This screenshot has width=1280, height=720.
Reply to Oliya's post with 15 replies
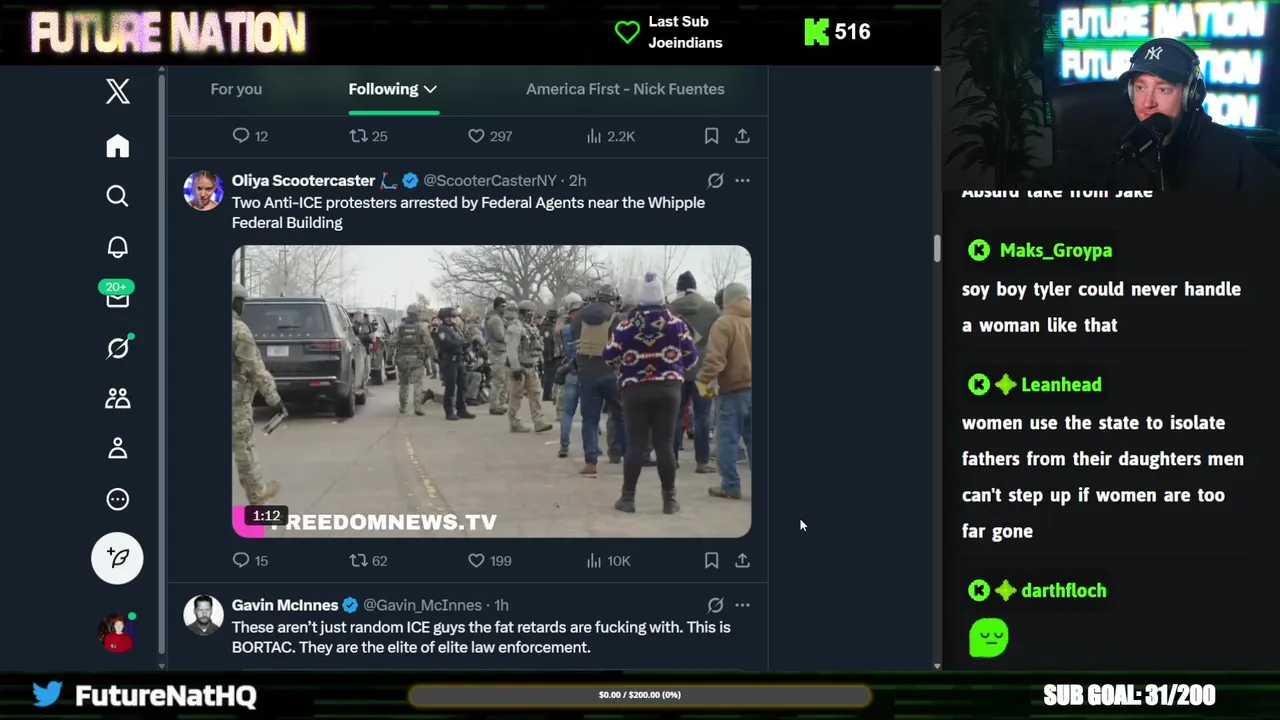(250, 561)
